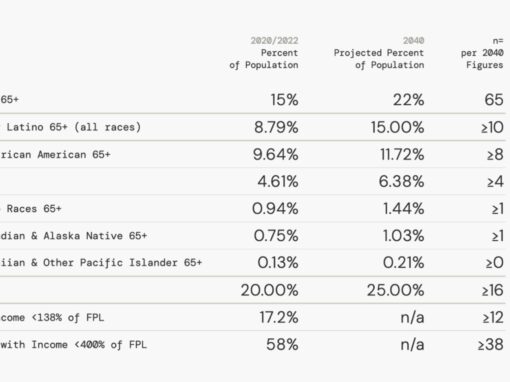Screen dimensions: 510x382
Task: Select the 8.79% cell
Action: coord(276,127)
